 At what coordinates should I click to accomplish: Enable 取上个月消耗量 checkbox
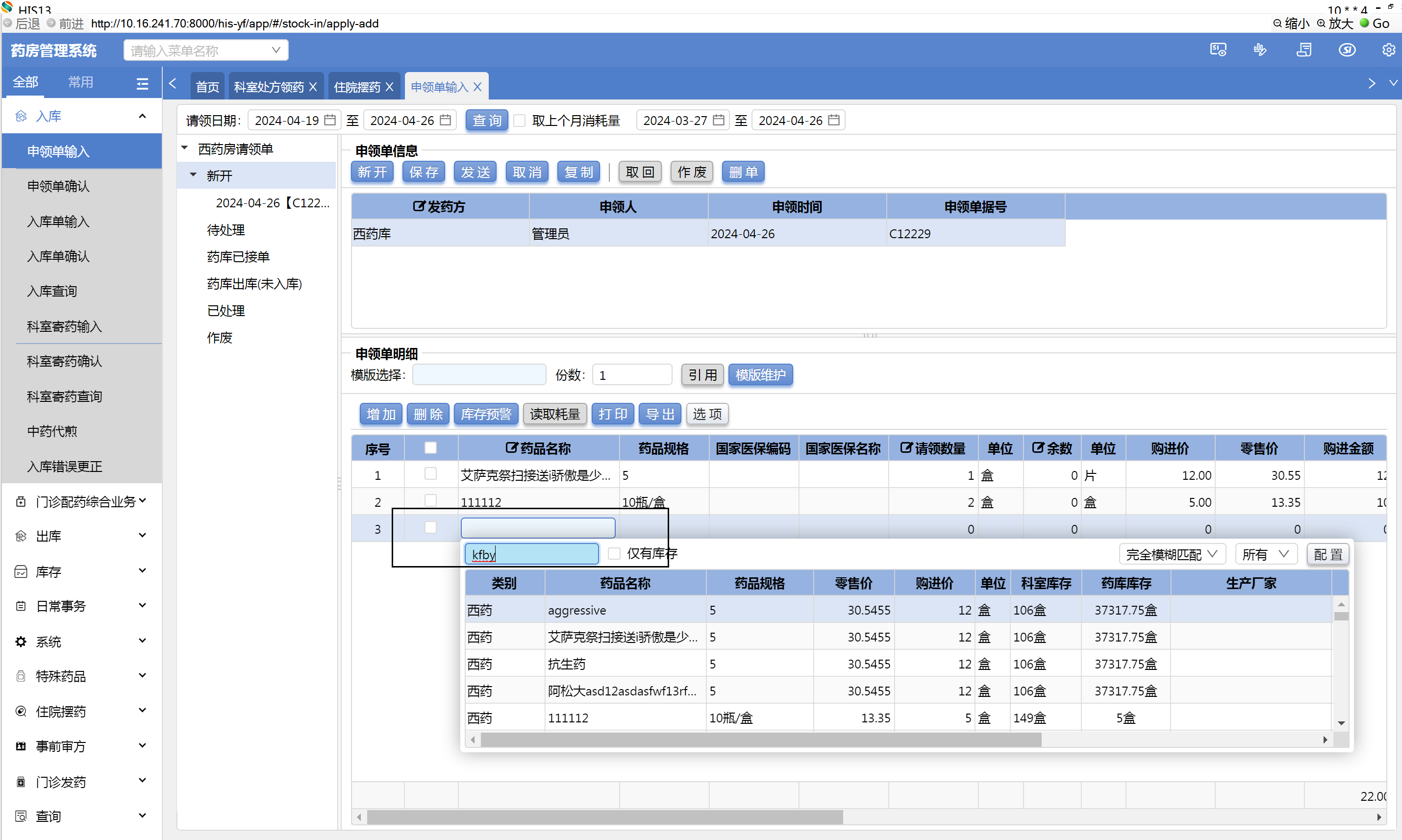tap(520, 120)
